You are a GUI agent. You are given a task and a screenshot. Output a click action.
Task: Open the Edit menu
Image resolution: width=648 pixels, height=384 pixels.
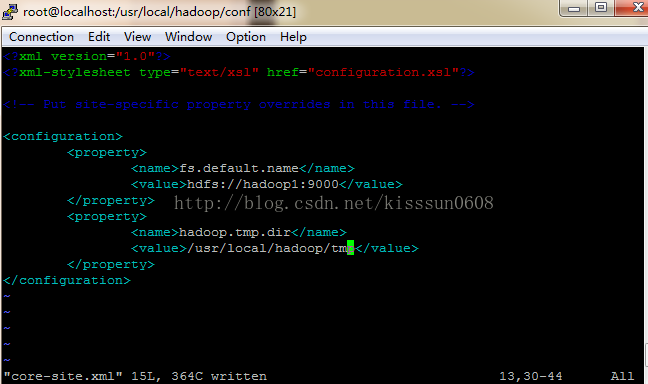point(99,37)
